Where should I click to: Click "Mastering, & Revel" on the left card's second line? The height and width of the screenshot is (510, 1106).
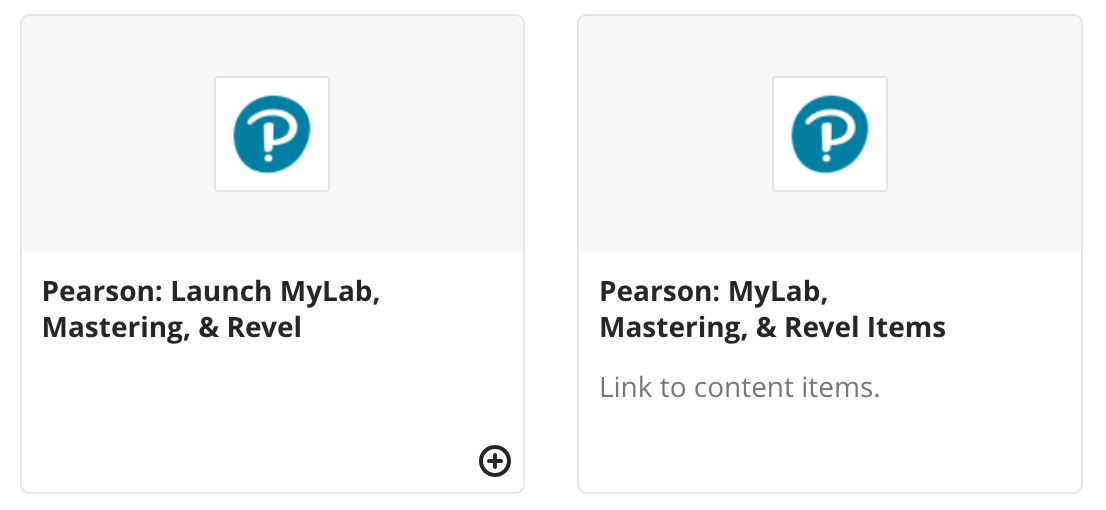pos(172,327)
